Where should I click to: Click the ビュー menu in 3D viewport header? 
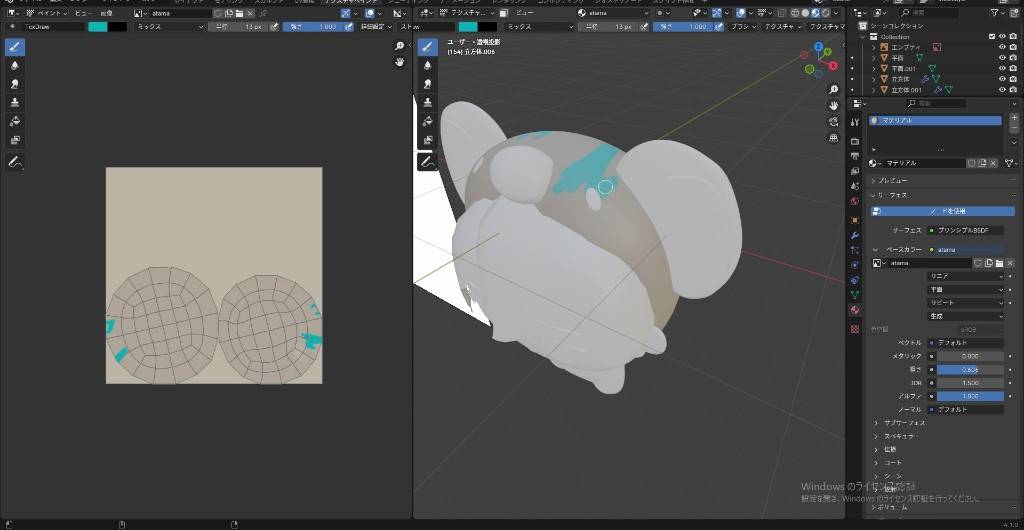pyautogui.click(x=525, y=13)
